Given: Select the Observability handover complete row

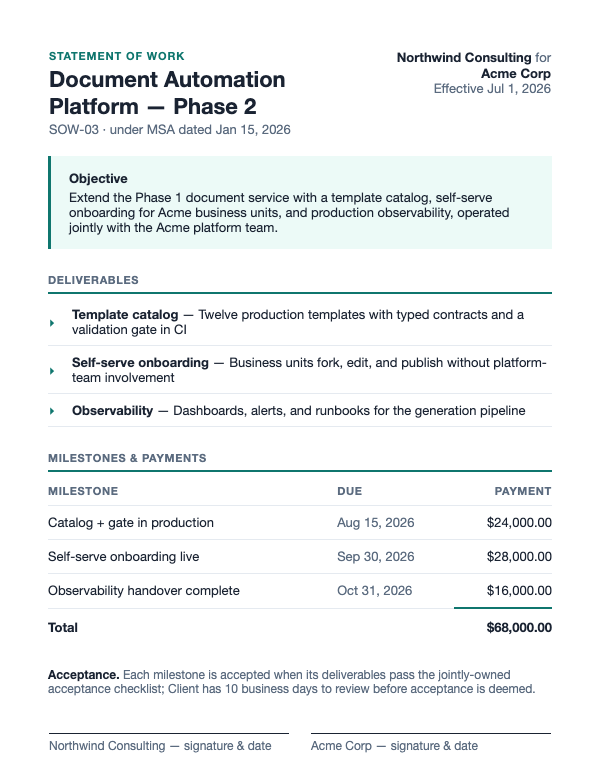Looking at the screenshot, I should [300, 591].
